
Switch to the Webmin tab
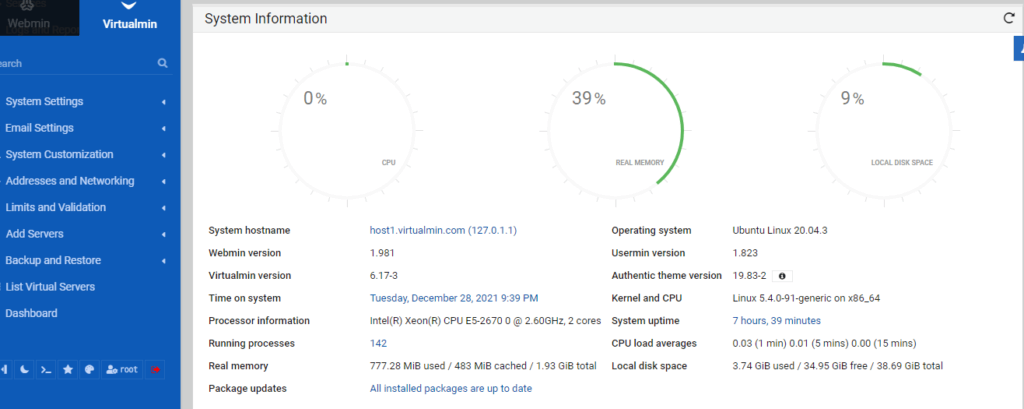click(x=29, y=24)
